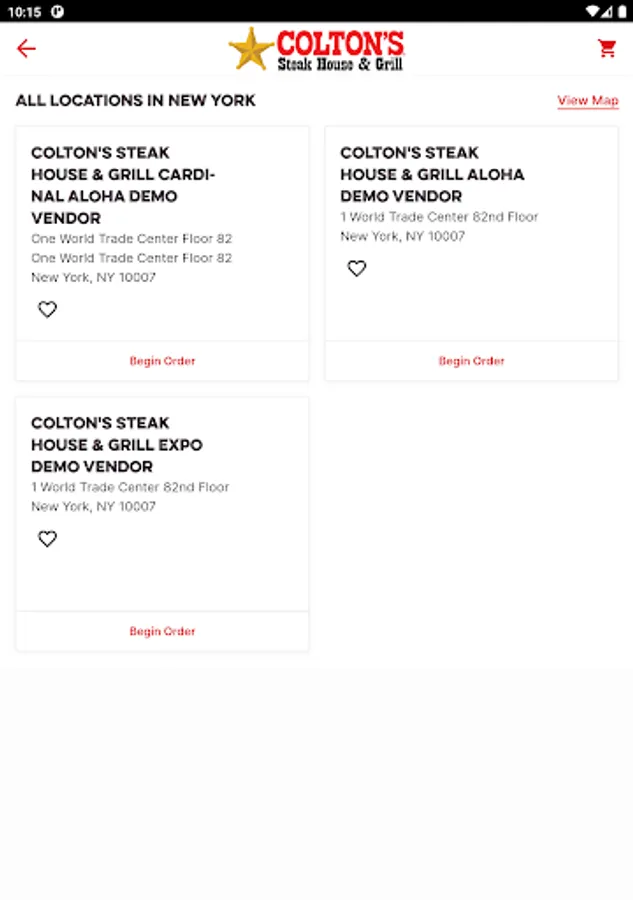Favorite the Expo Demo Vendor location heart
The image size is (633, 900).
click(47, 539)
